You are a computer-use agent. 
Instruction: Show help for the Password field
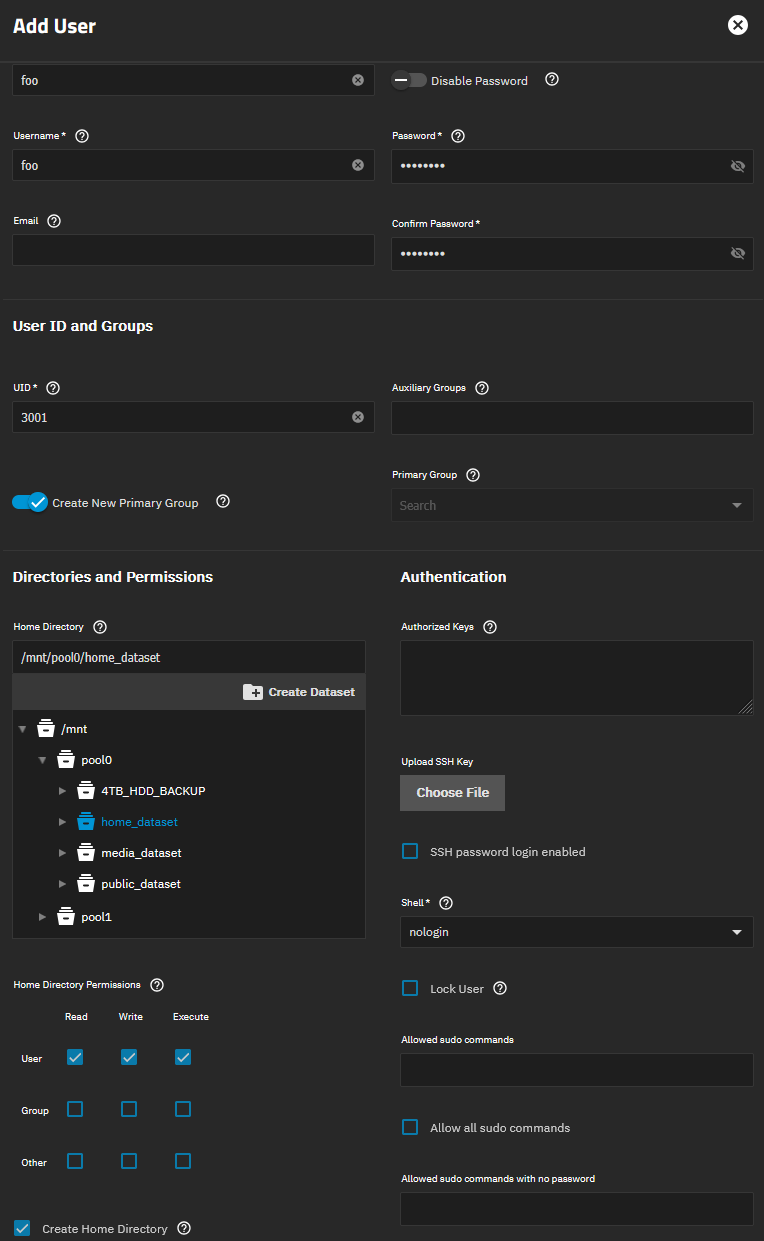pyautogui.click(x=458, y=135)
